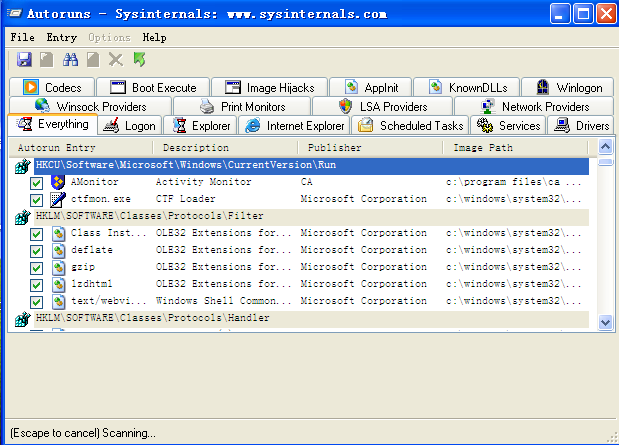This screenshot has width=619, height=445.
Task: Select the Scheduled Tasks tab
Action: [x=410, y=126]
